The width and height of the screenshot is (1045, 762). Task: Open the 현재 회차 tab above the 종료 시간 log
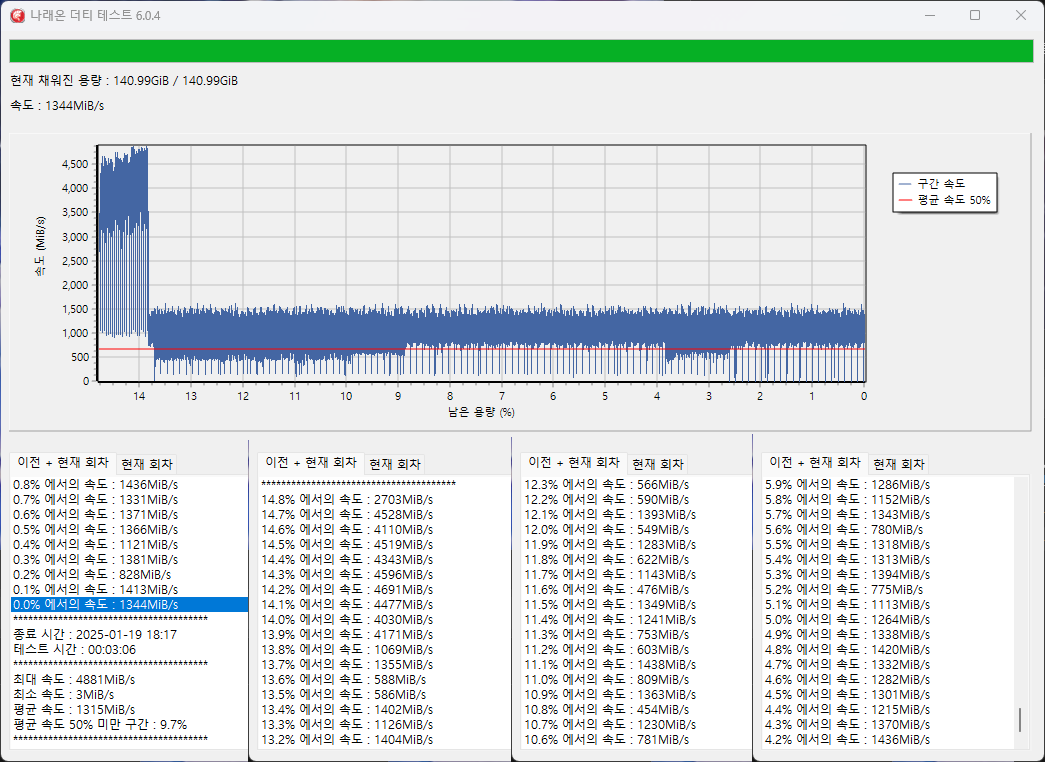[147, 464]
